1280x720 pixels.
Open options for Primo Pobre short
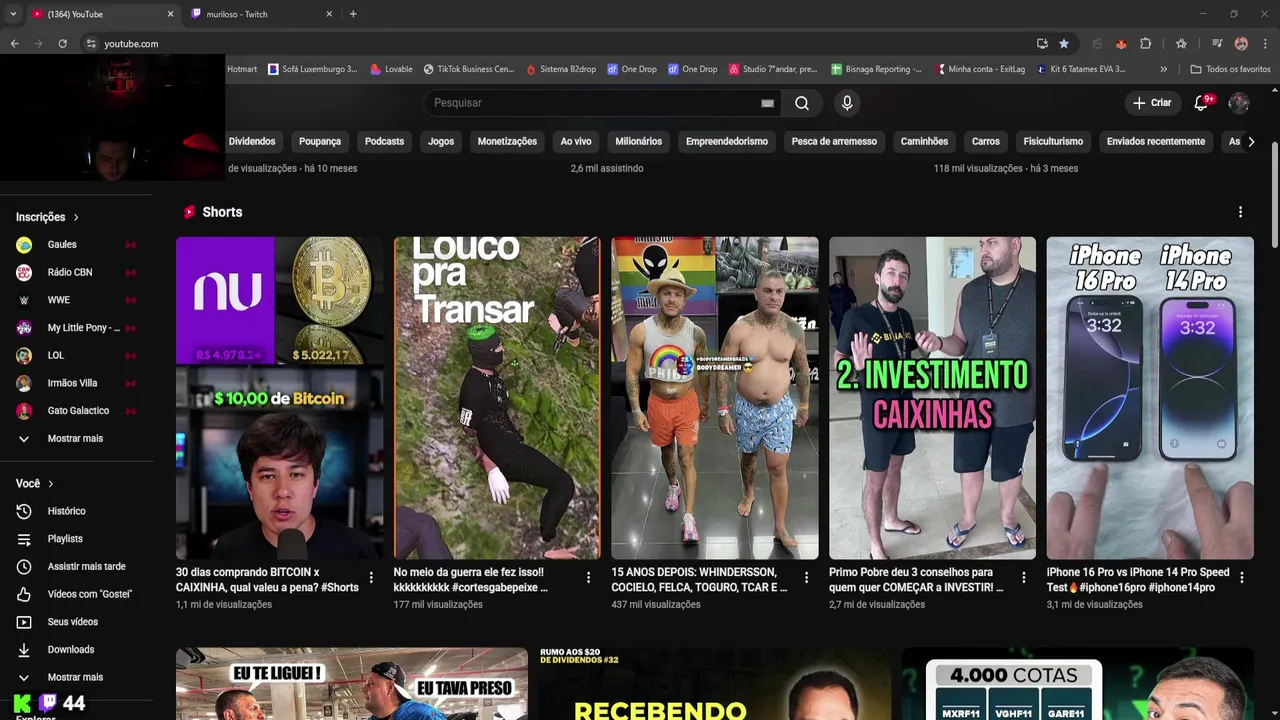click(1023, 578)
